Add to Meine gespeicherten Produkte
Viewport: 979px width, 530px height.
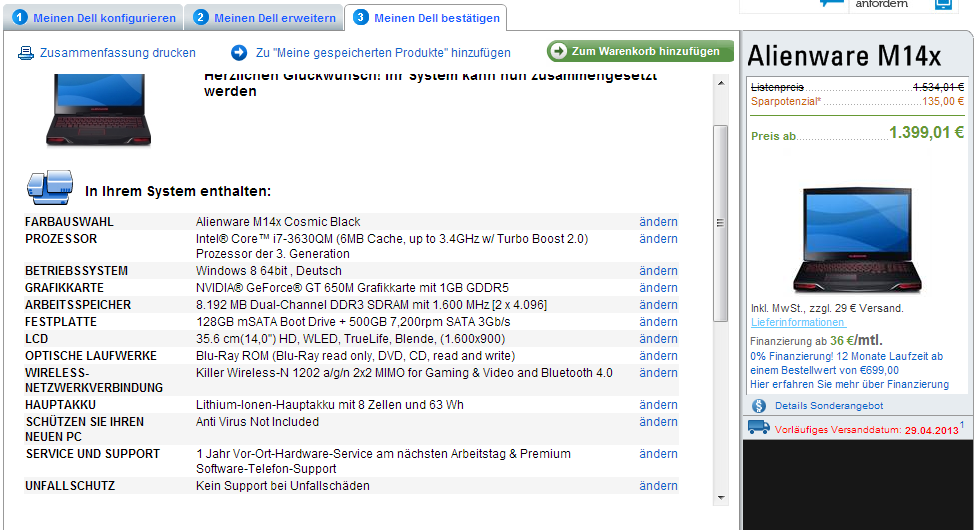click(x=383, y=53)
